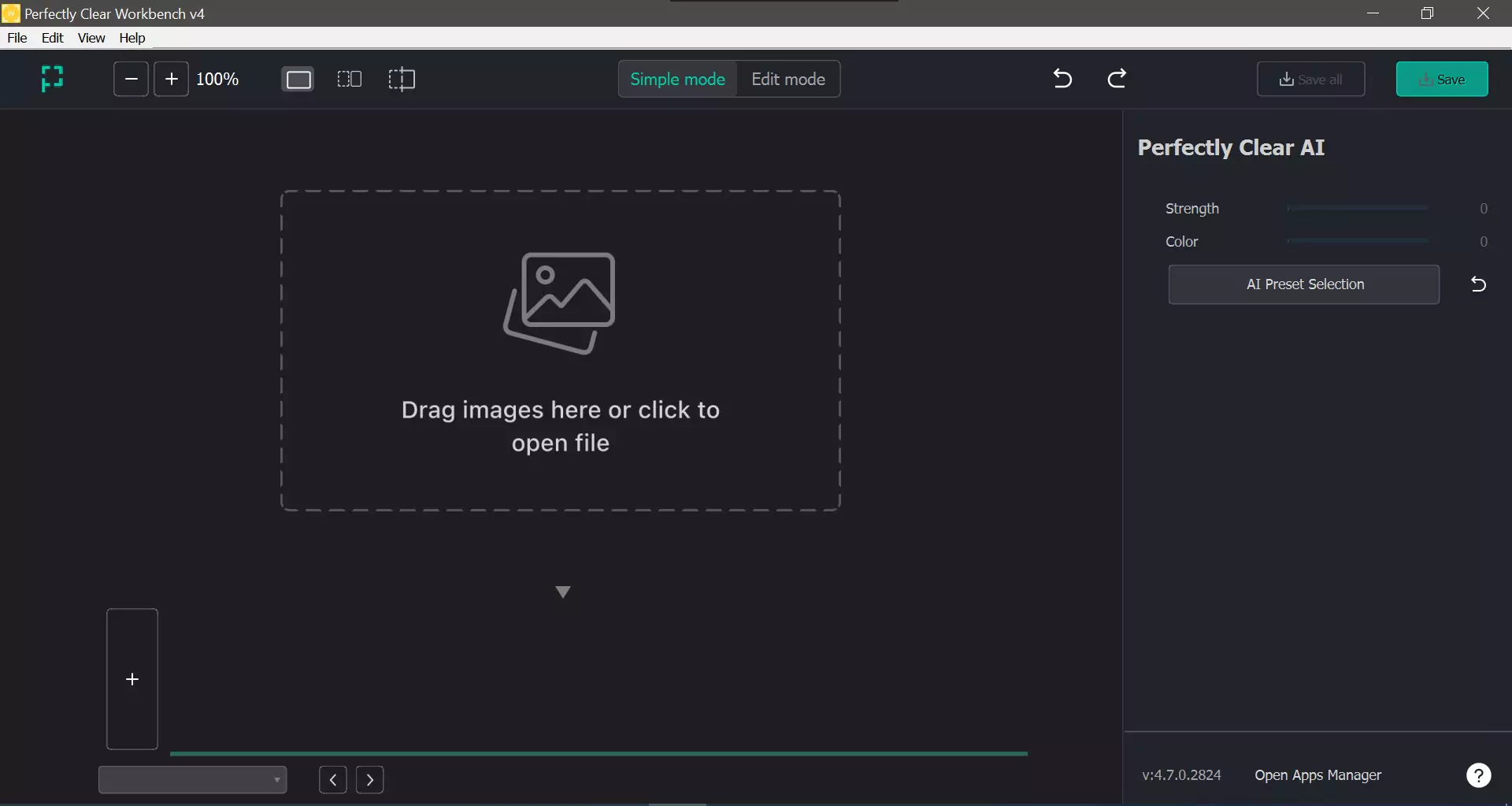Undo the last action

click(1062, 78)
